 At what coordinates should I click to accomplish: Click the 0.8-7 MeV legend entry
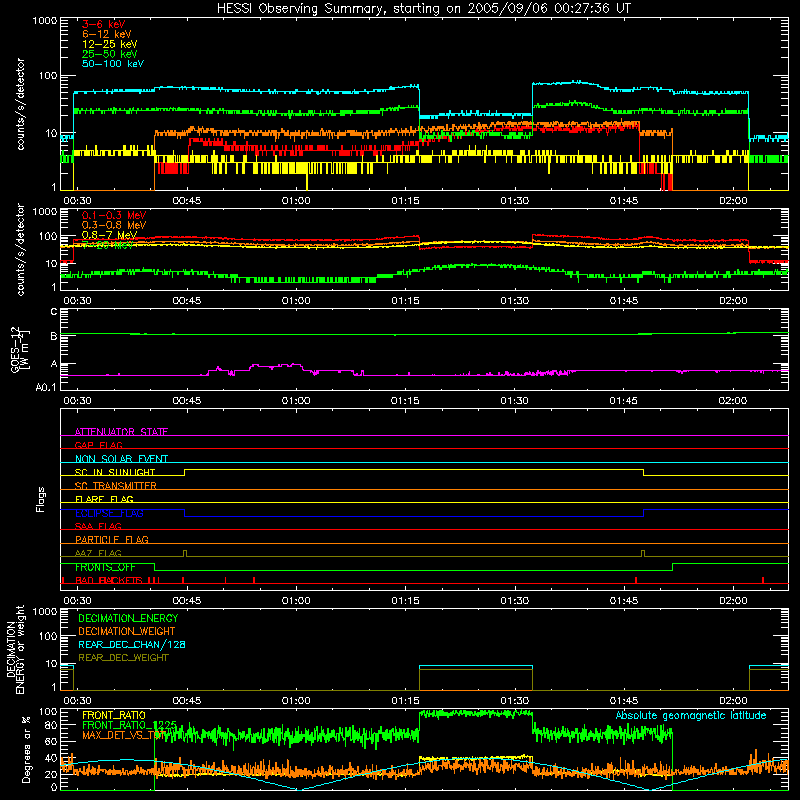pyautogui.click(x=109, y=235)
